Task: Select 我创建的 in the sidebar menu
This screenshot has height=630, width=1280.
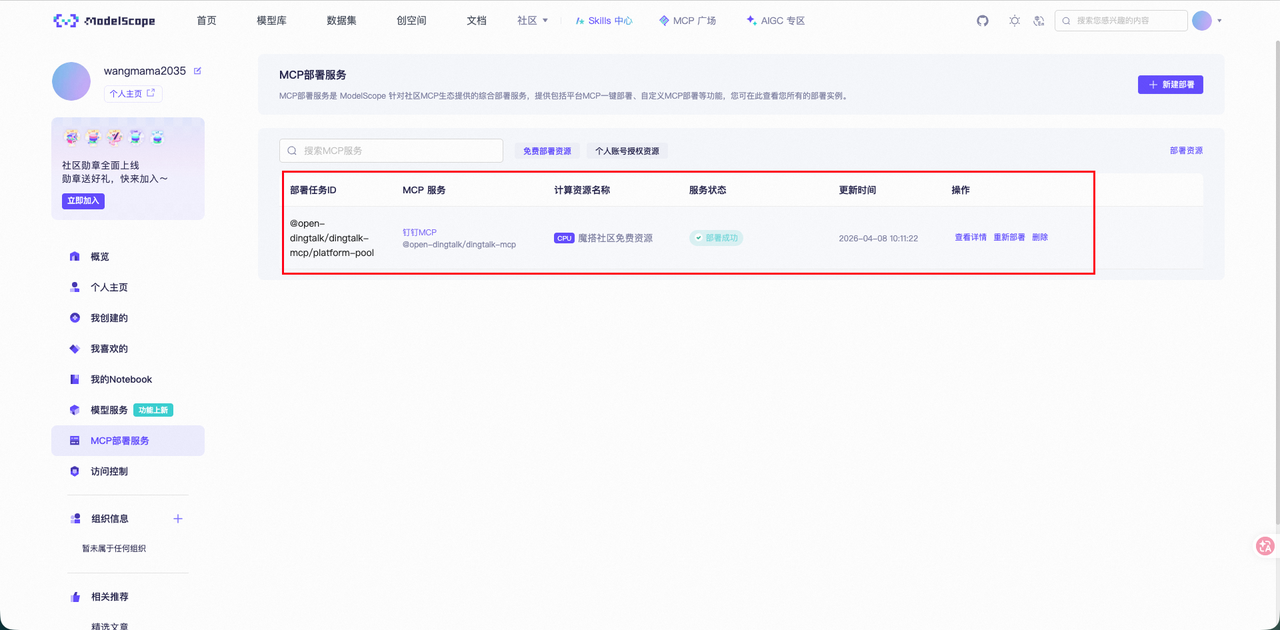Action: (x=128, y=318)
